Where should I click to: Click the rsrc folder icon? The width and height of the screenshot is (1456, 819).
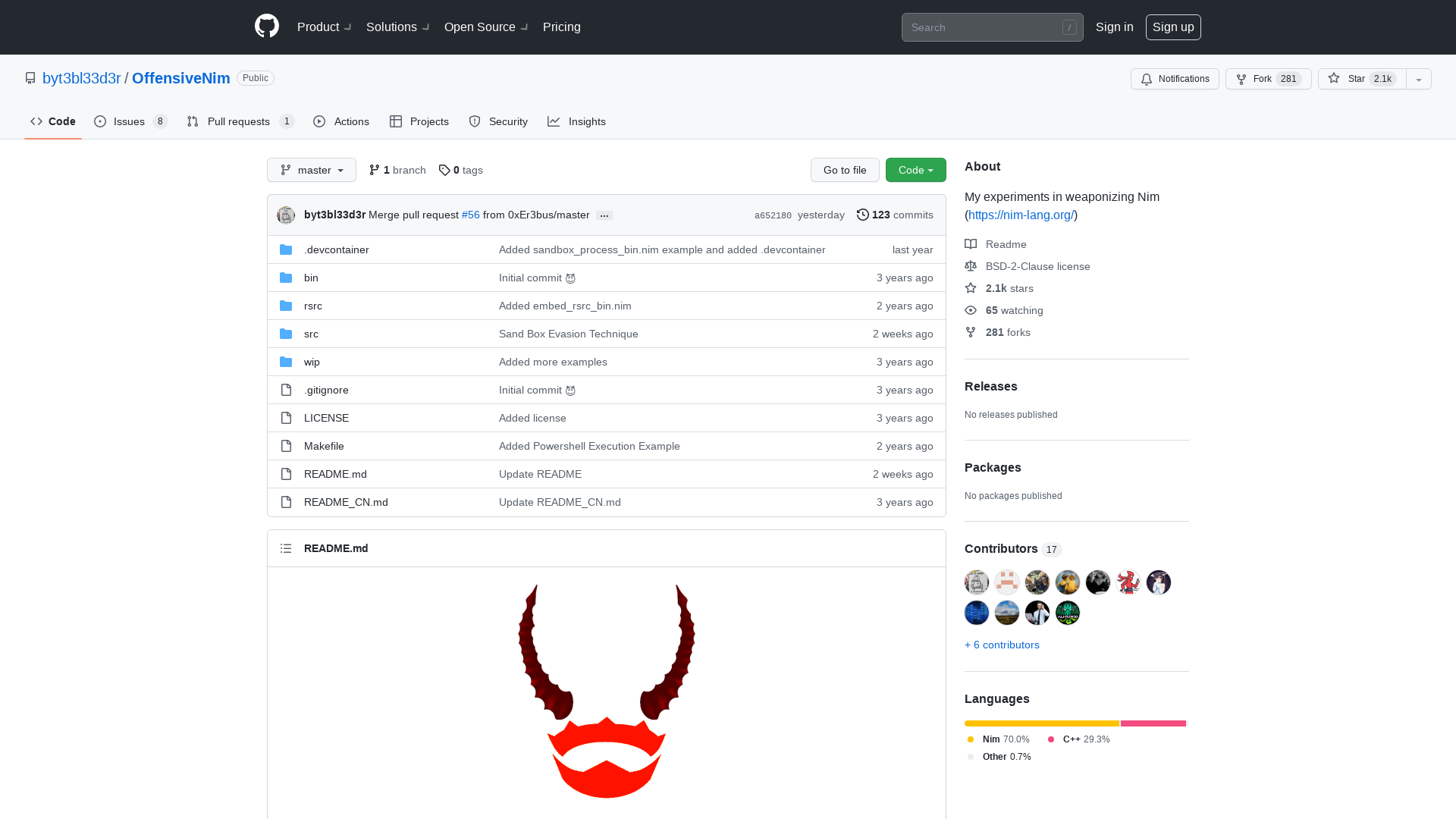point(286,306)
